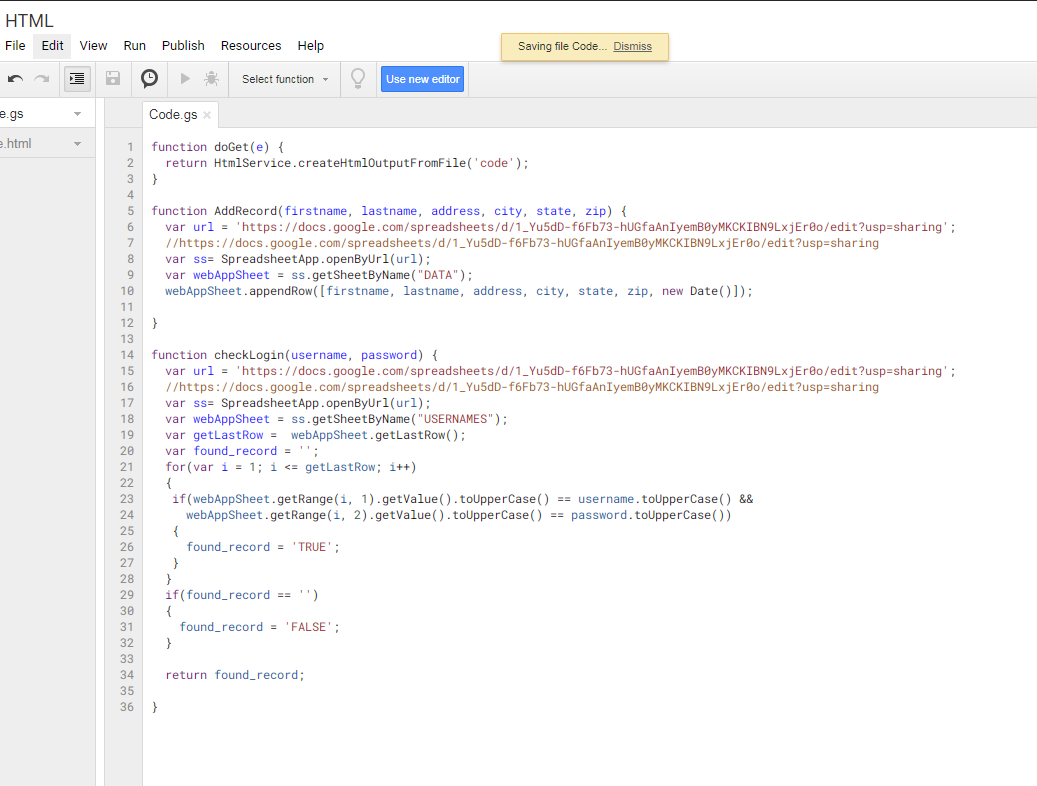Screen dimensions: 1037x786
Task: Click line 34 return found_record in editor
Action: point(235,675)
